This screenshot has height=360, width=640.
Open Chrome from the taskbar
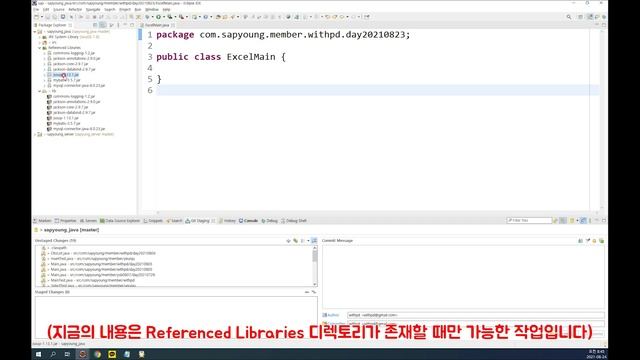pos(98,354)
